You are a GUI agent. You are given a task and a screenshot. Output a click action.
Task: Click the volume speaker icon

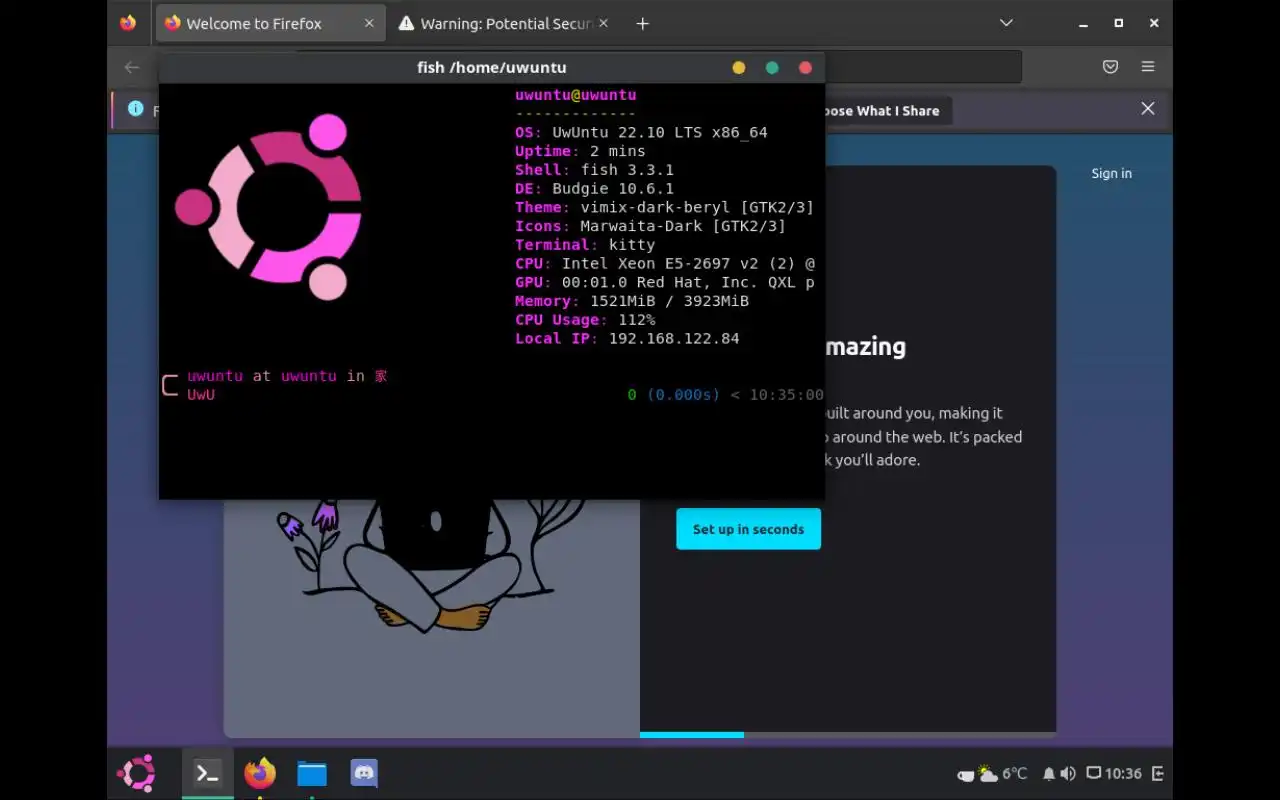coord(1068,773)
